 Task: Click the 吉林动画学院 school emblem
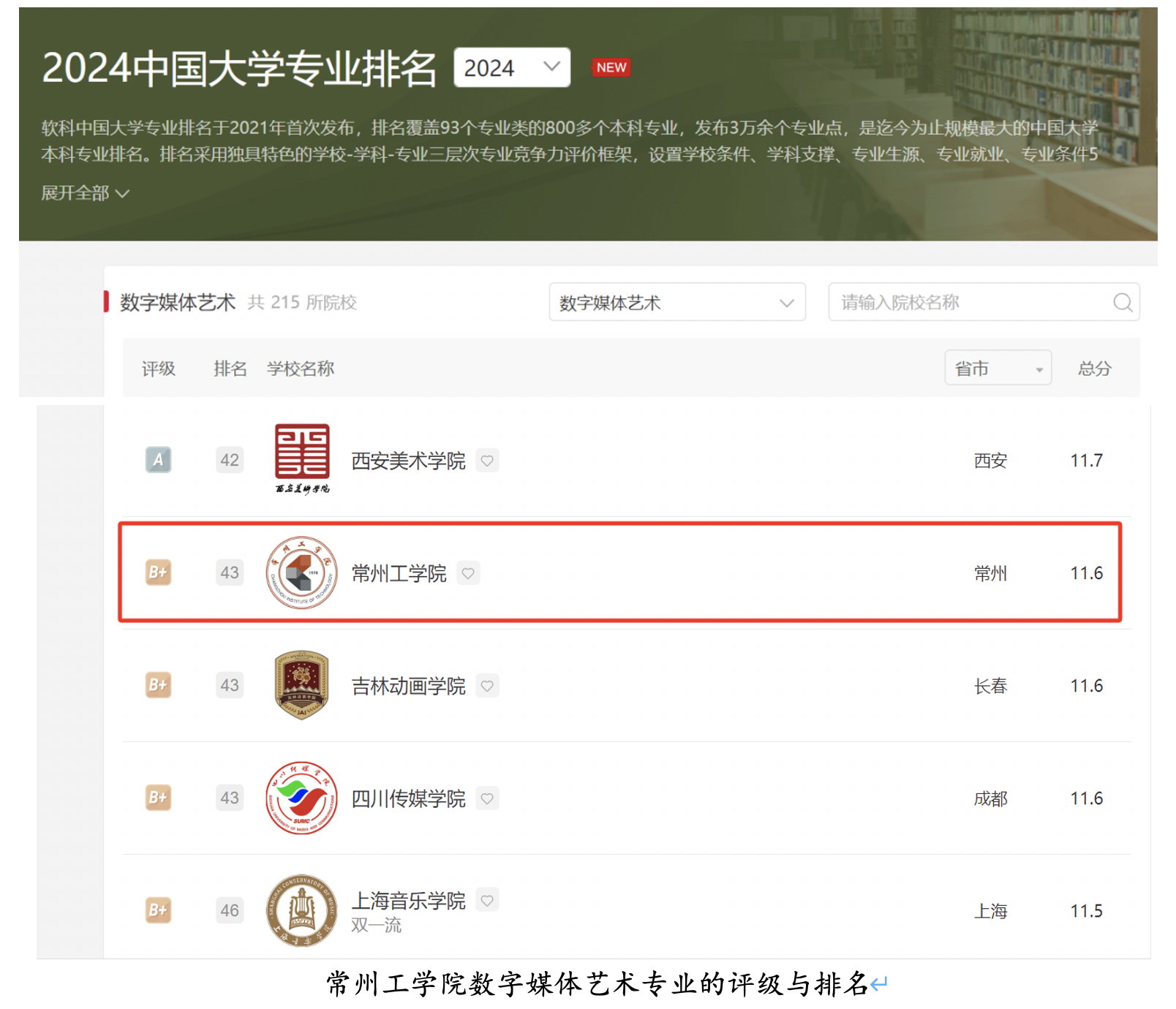coord(301,685)
